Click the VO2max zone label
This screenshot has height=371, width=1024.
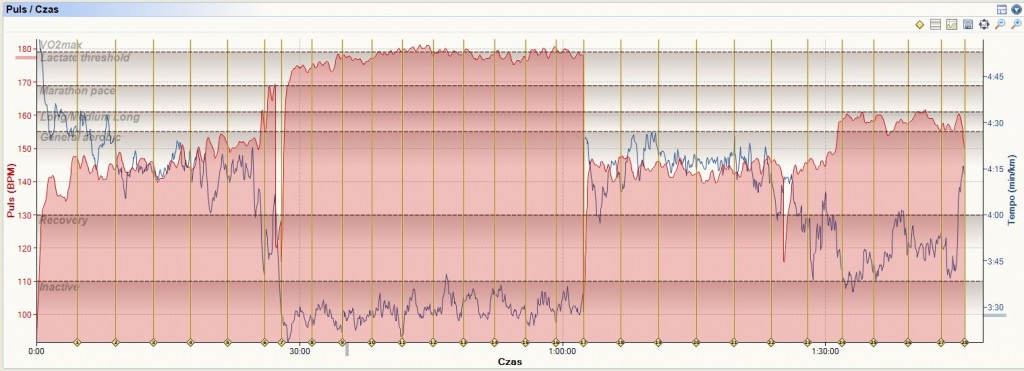point(61,44)
